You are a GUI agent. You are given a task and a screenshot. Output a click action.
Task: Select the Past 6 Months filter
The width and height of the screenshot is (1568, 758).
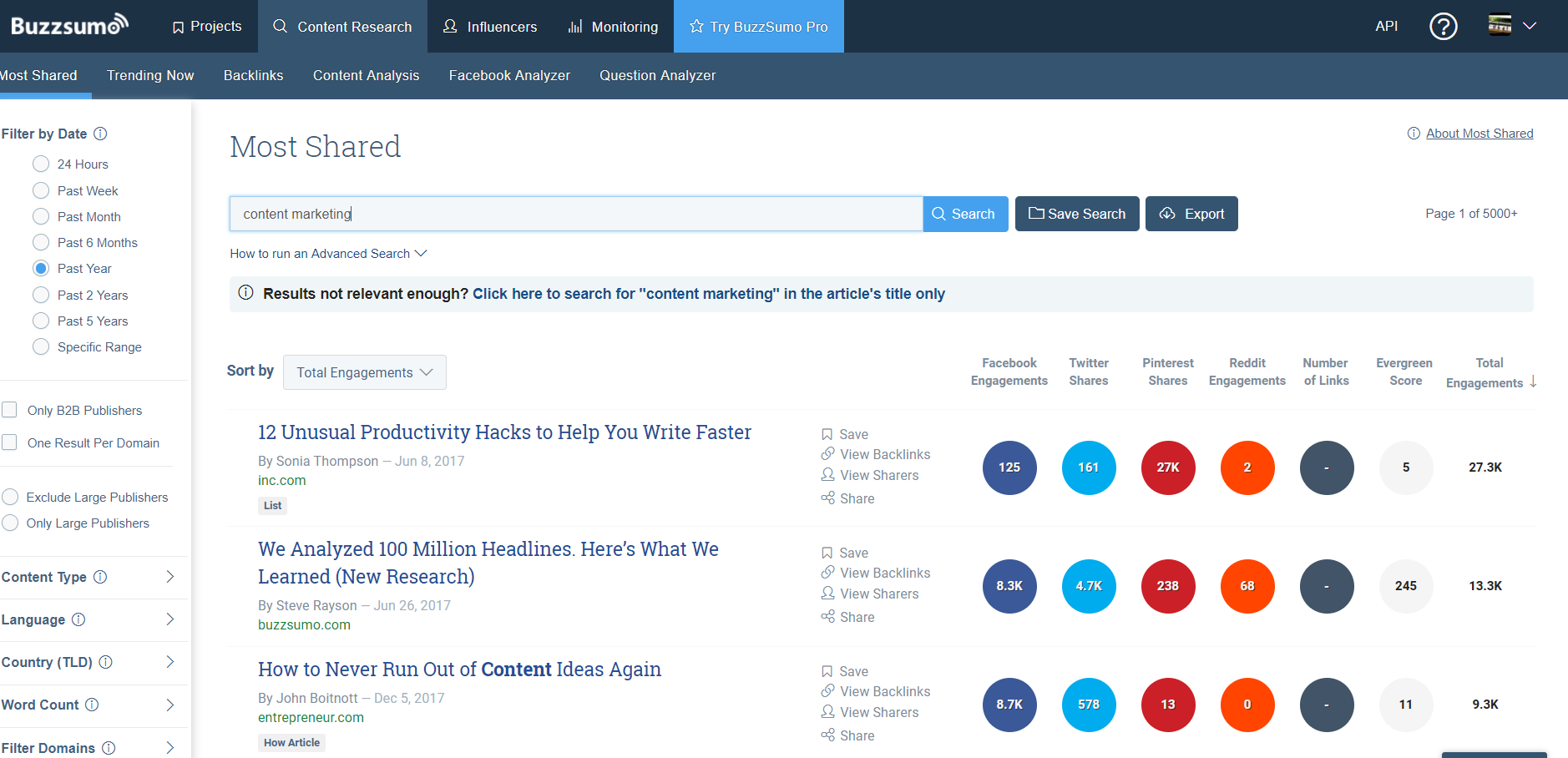(x=41, y=242)
